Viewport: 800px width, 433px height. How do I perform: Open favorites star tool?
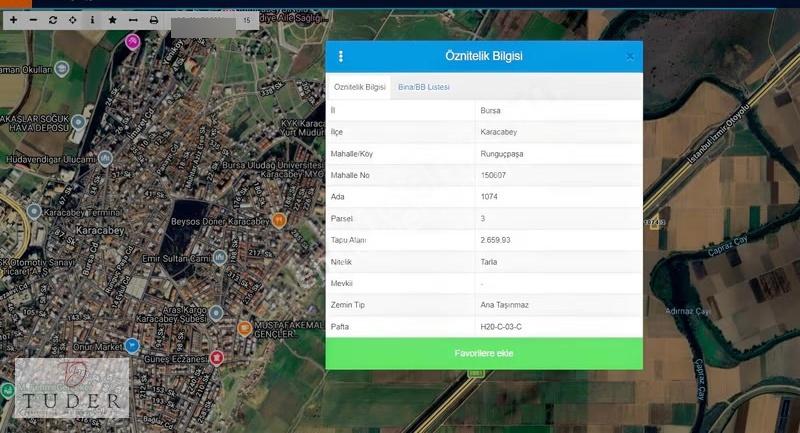click(112, 20)
